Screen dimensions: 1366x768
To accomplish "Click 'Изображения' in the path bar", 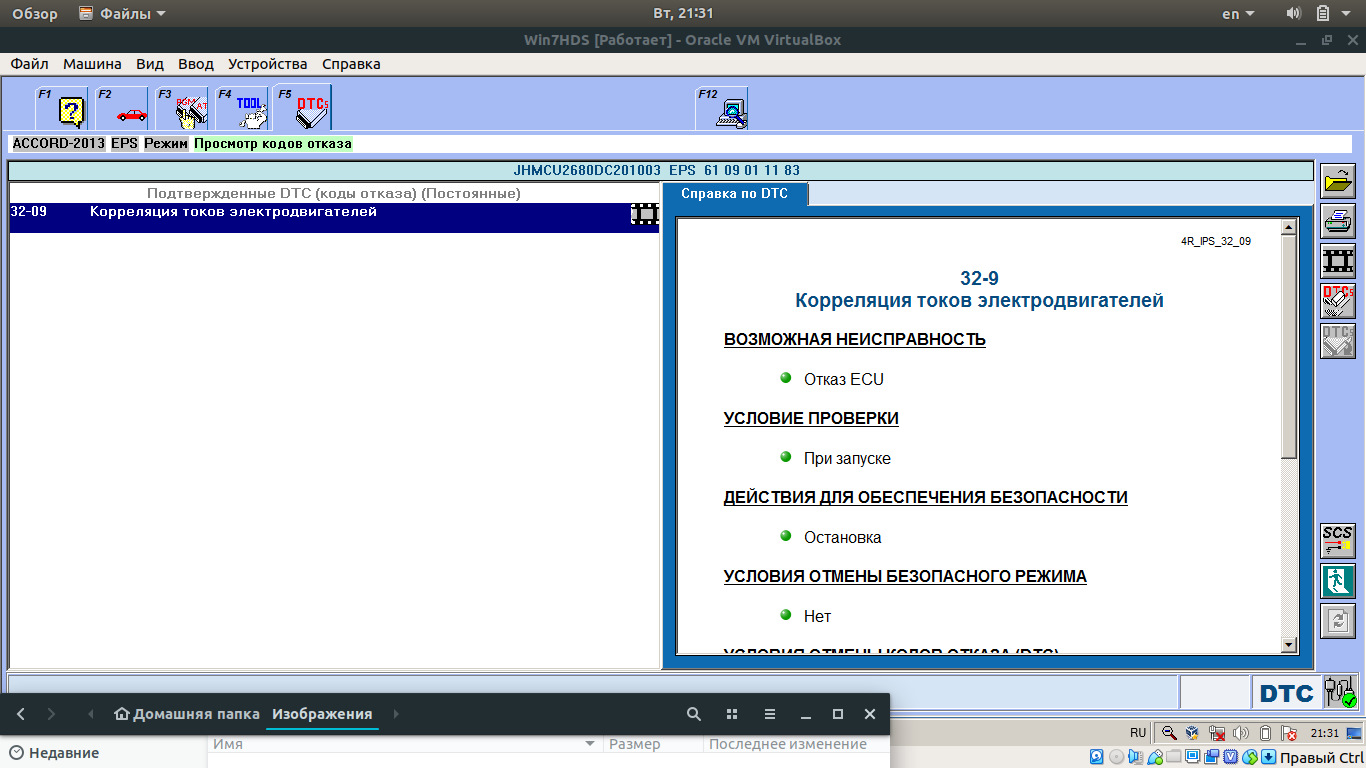I will (x=322, y=714).
